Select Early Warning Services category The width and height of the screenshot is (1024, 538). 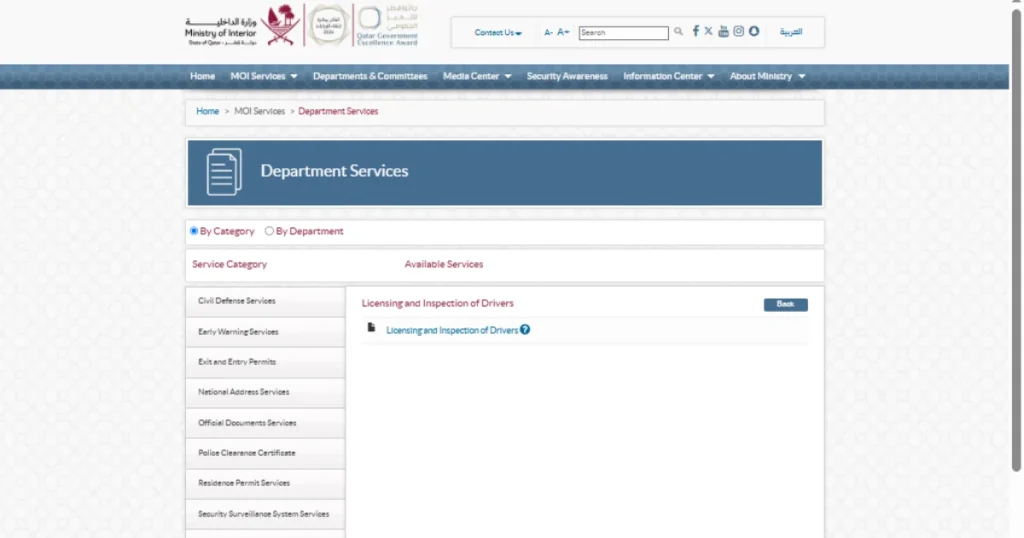point(265,332)
